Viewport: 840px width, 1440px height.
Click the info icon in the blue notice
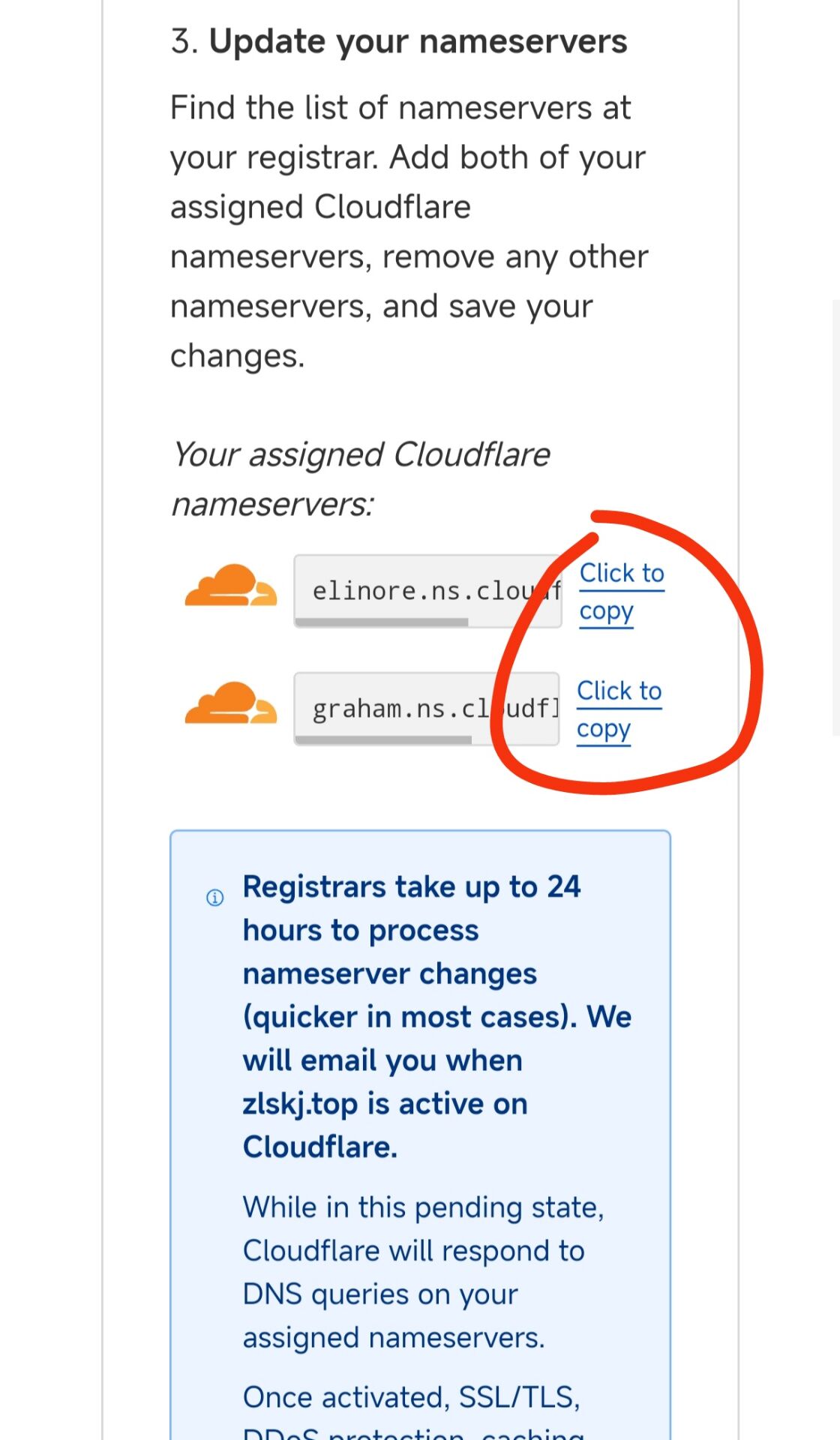pyautogui.click(x=214, y=897)
